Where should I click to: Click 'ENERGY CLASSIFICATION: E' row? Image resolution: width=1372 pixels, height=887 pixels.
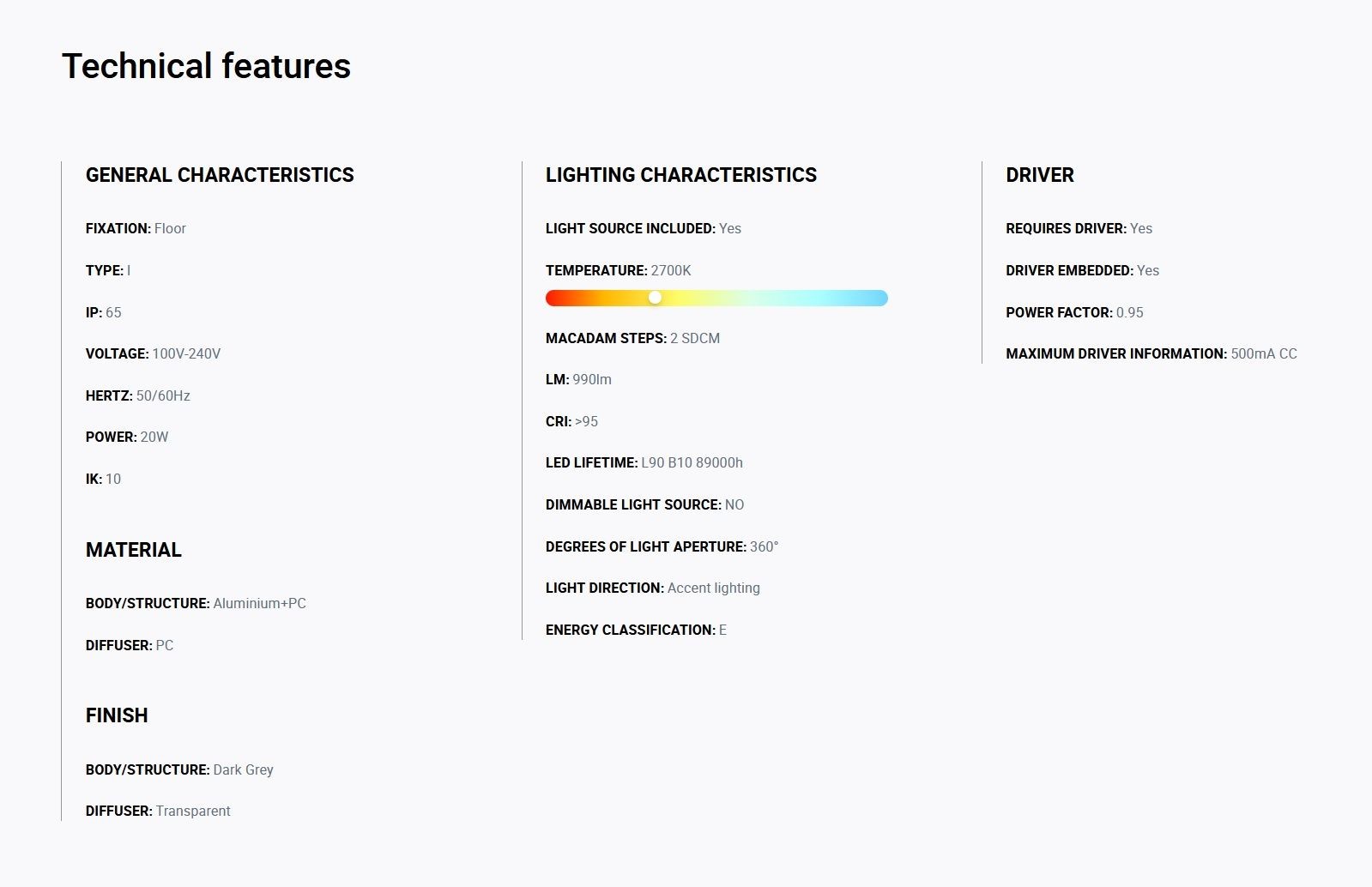pyautogui.click(x=636, y=630)
